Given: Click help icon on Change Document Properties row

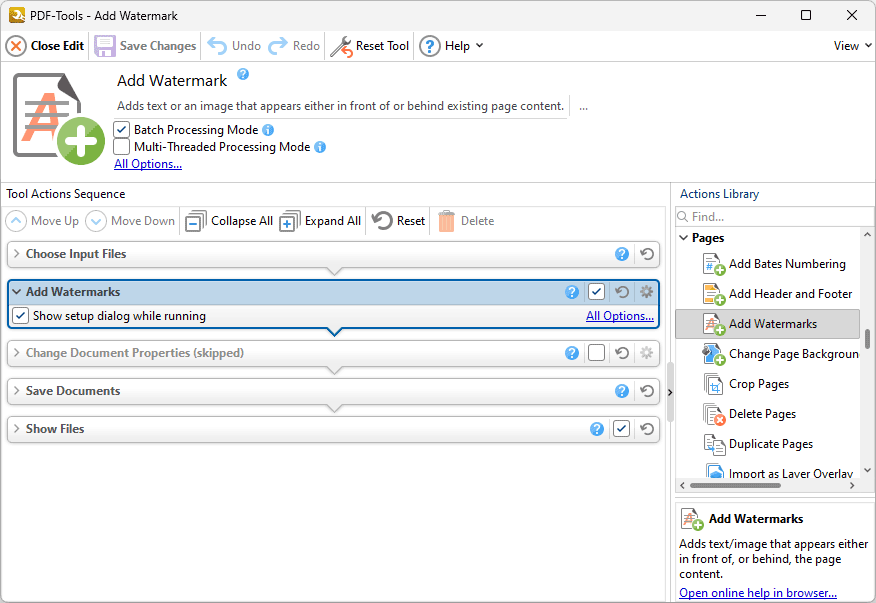Looking at the screenshot, I should pyautogui.click(x=572, y=353).
